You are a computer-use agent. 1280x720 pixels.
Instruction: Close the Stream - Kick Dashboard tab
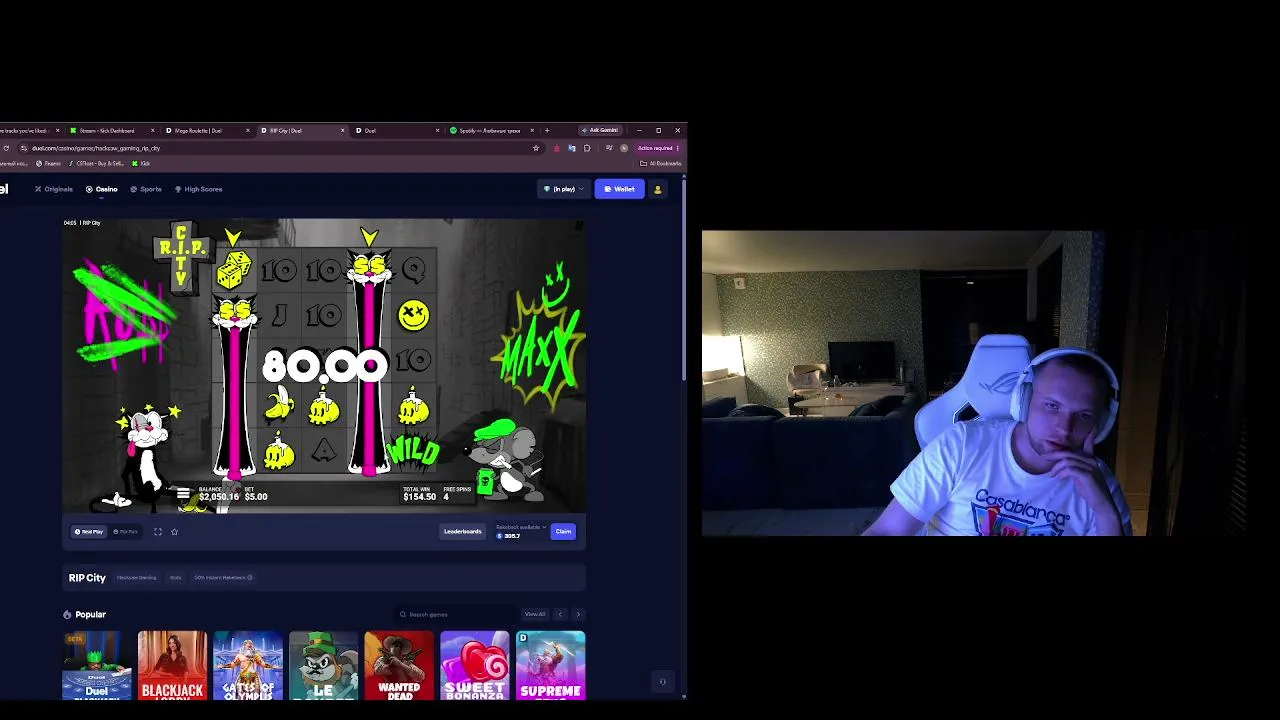click(153, 130)
